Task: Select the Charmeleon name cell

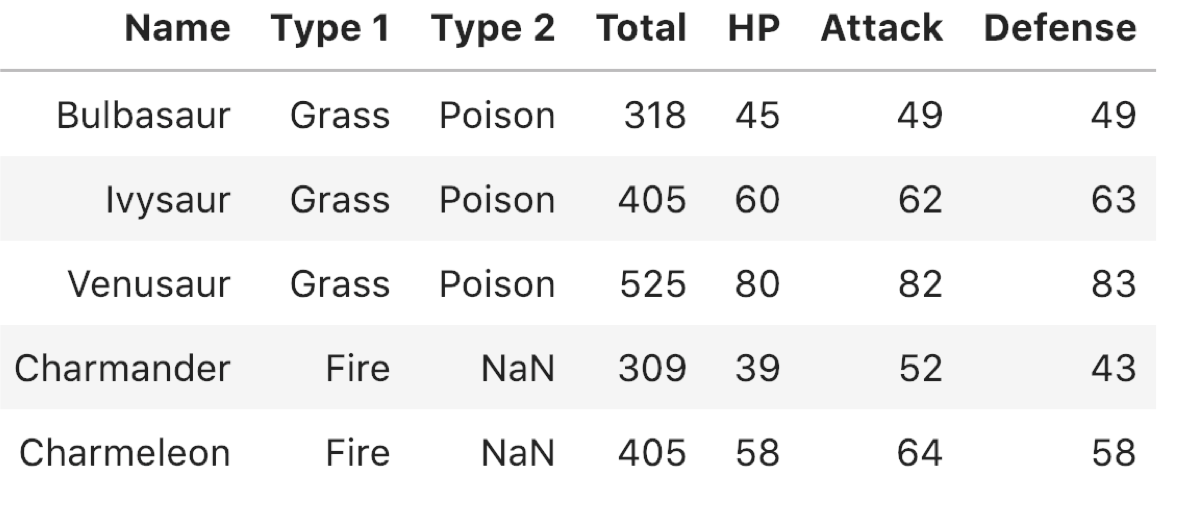Action: coord(124,453)
